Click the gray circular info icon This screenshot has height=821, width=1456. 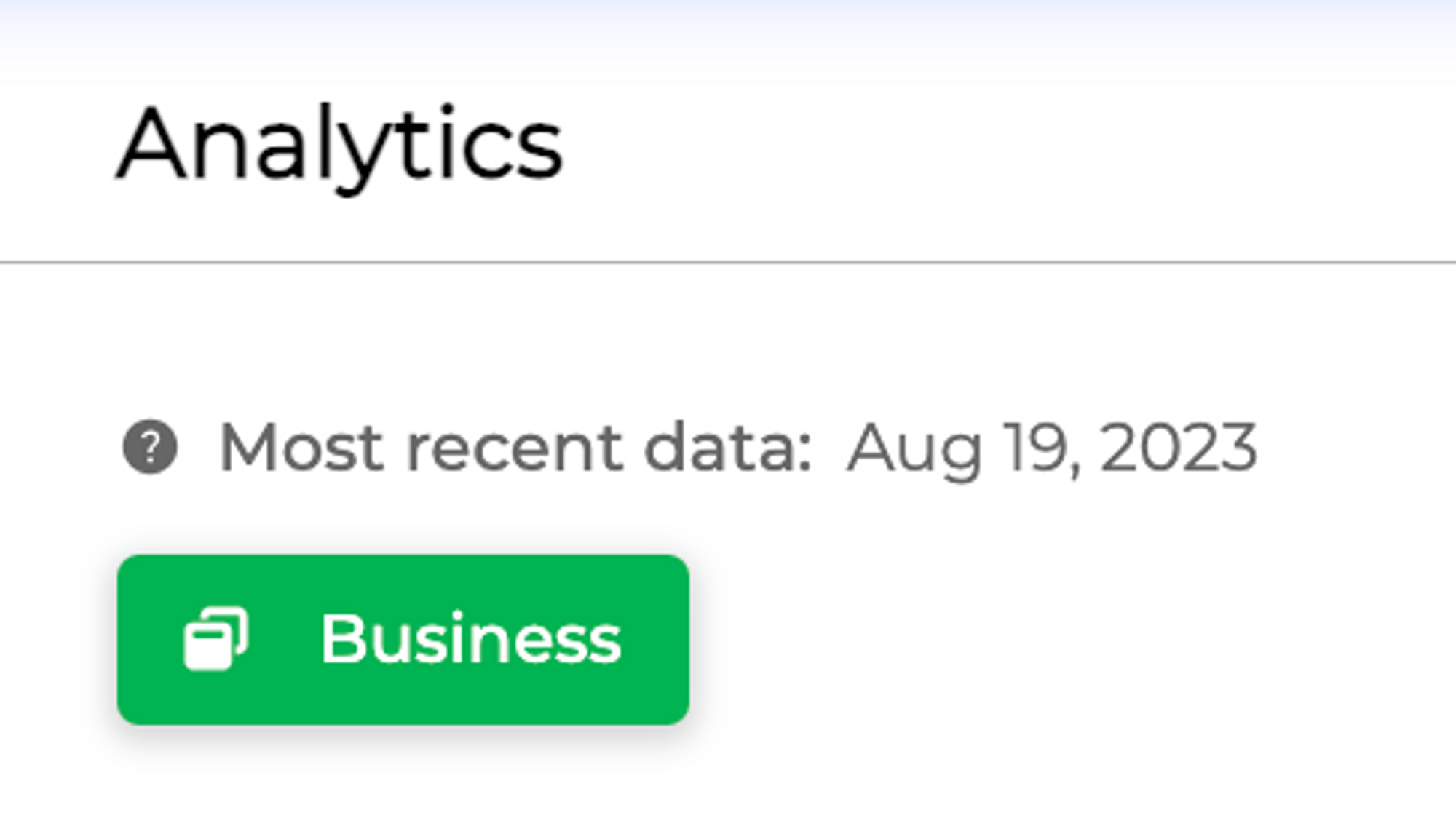pyautogui.click(x=150, y=447)
